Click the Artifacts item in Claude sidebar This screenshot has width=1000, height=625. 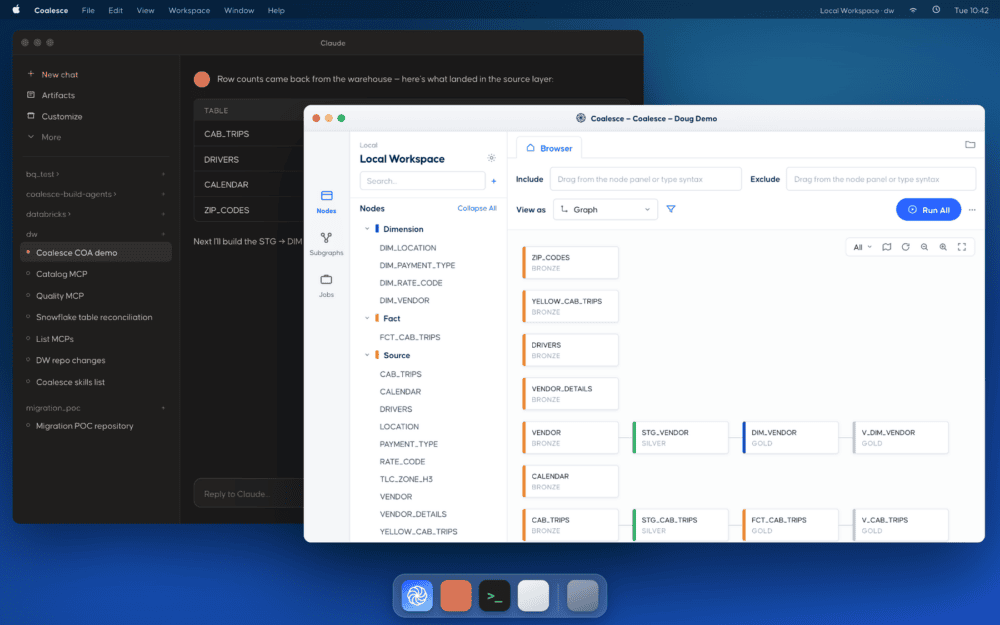pos(58,95)
